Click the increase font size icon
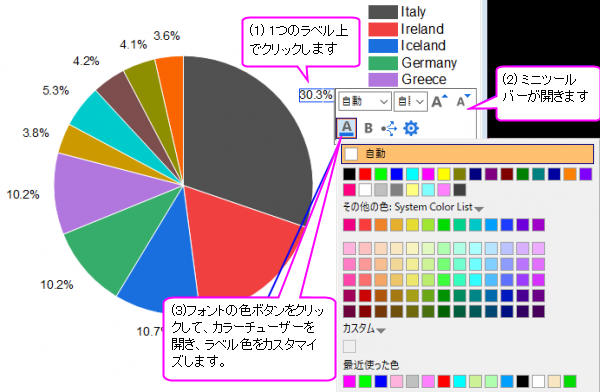The image size is (600, 392). (439, 101)
